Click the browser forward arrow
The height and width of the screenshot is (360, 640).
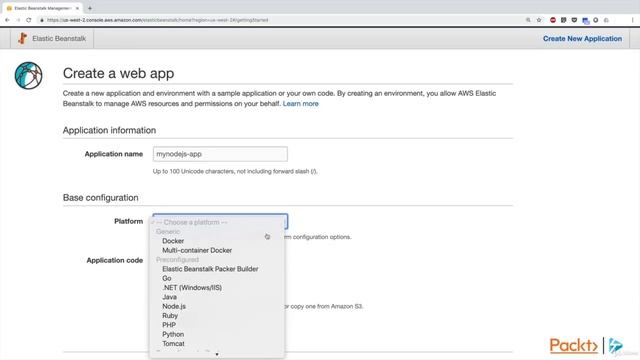[x=18, y=20]
